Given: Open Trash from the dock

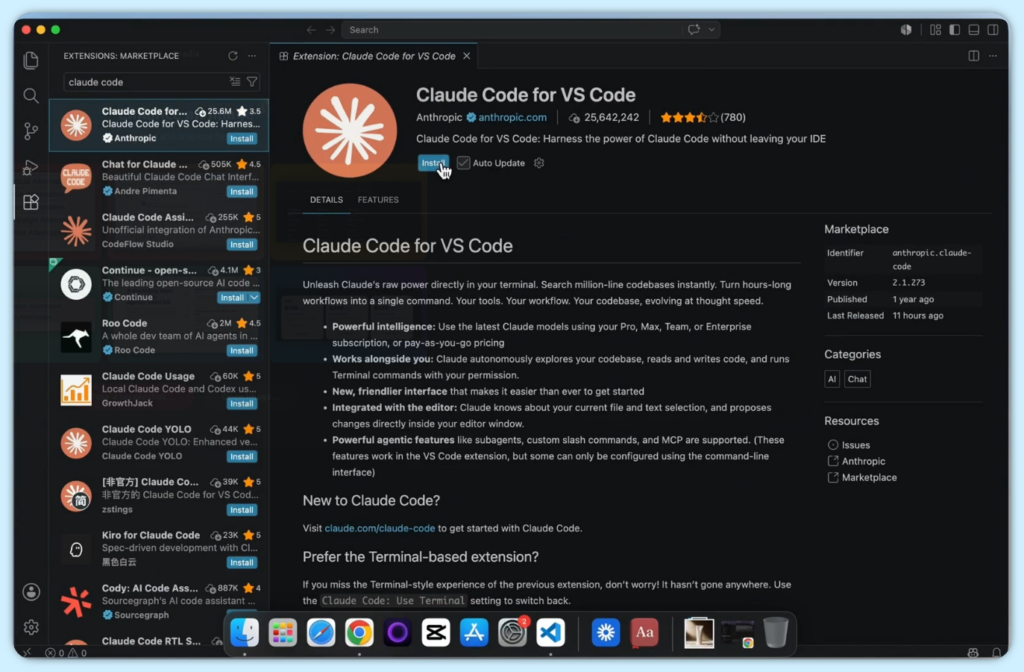Looking at the screenshot, I should 775,632.
